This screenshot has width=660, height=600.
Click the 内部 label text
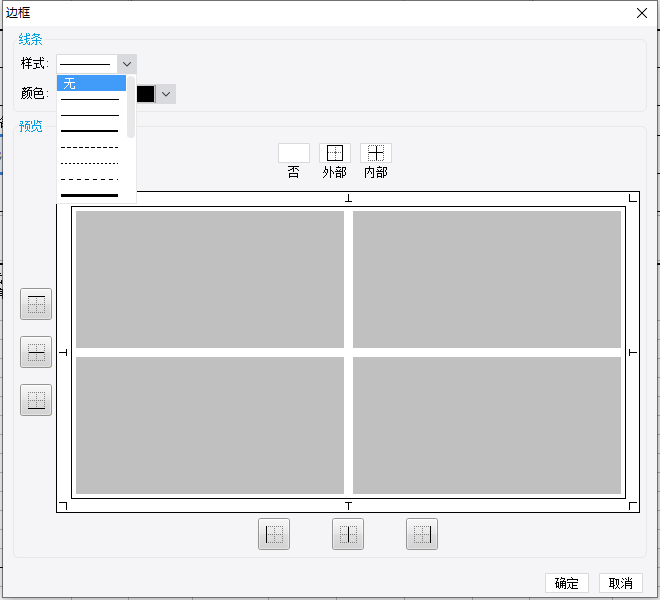pos(376,172)
